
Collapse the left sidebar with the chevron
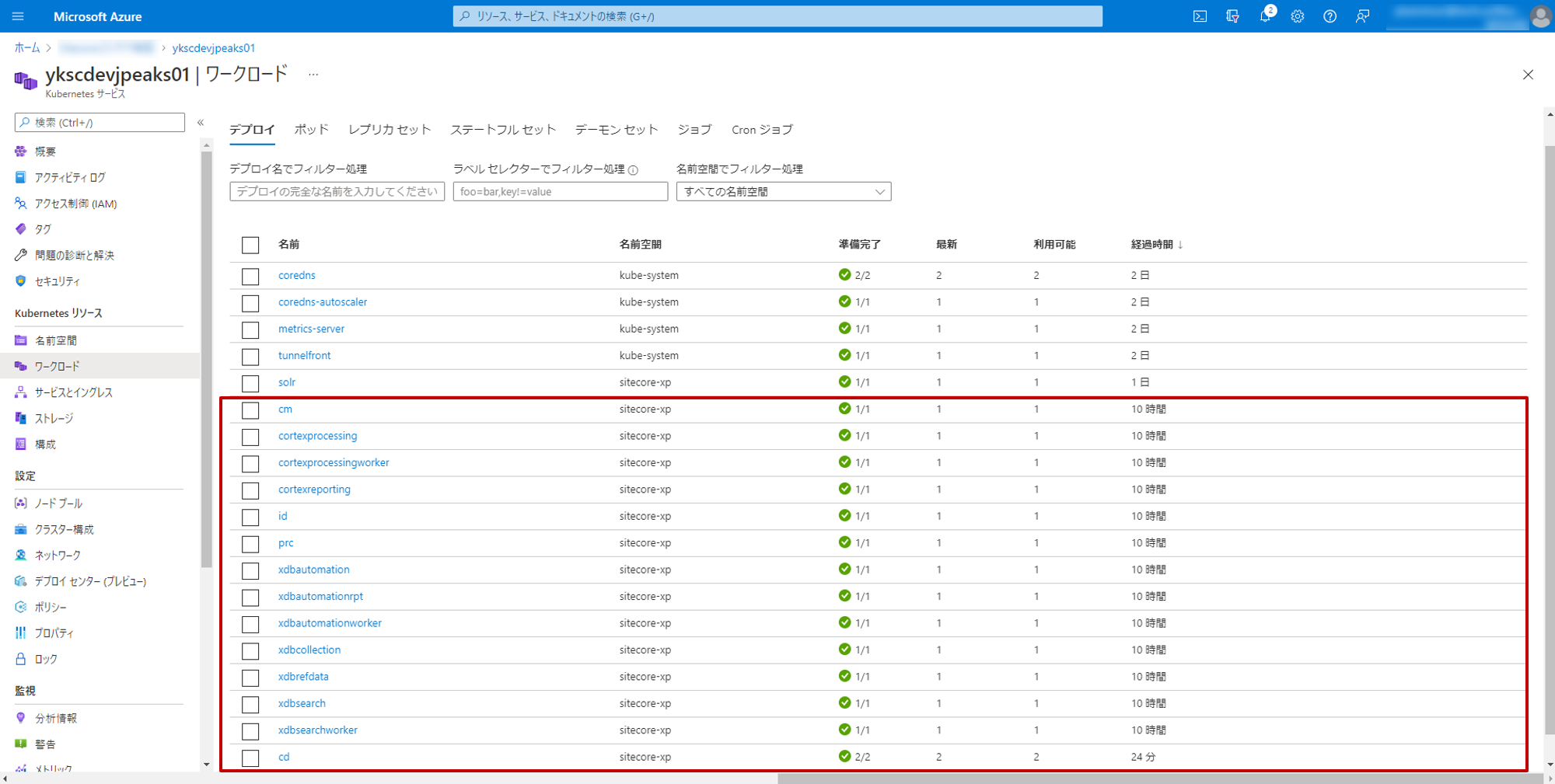[x=201, y=123]
